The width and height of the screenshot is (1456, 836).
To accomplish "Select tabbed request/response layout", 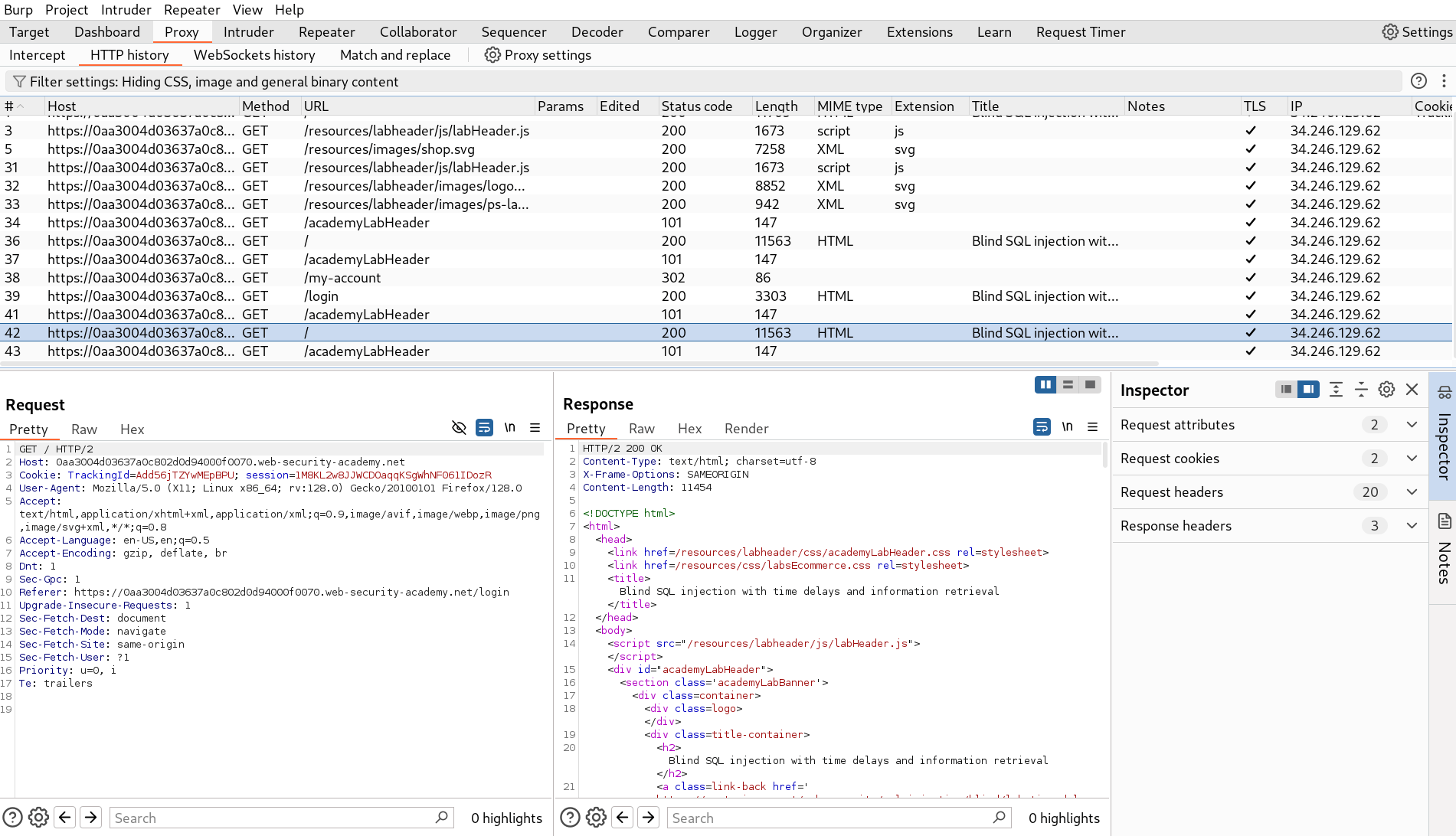I will pyautogui.click(x=1090, y=384).
